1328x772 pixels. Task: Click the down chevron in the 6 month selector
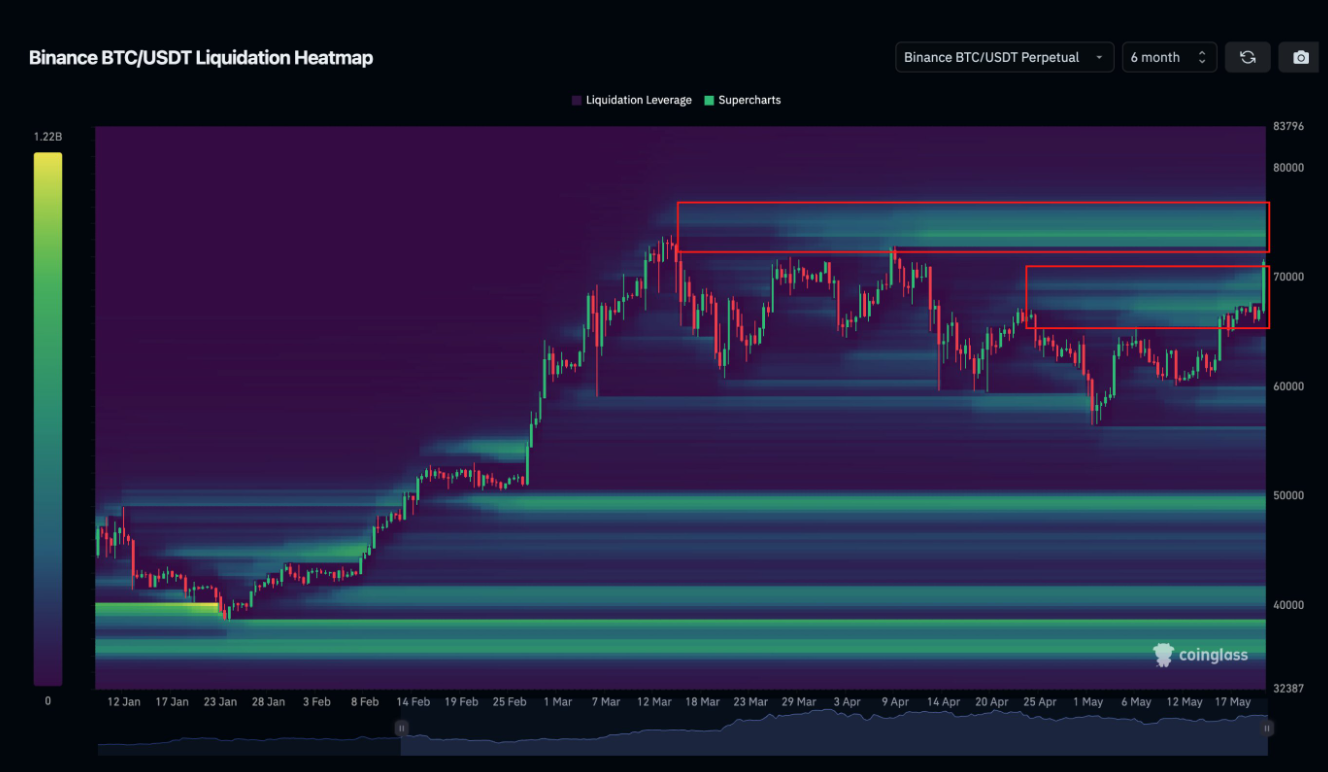(1202, 60)
